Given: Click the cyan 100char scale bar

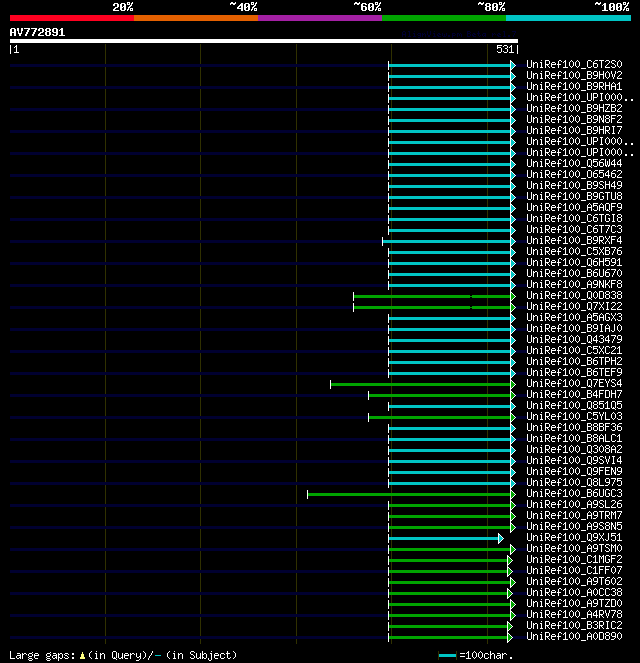Looking at the screenshot, I should click(x=447, y=655).
